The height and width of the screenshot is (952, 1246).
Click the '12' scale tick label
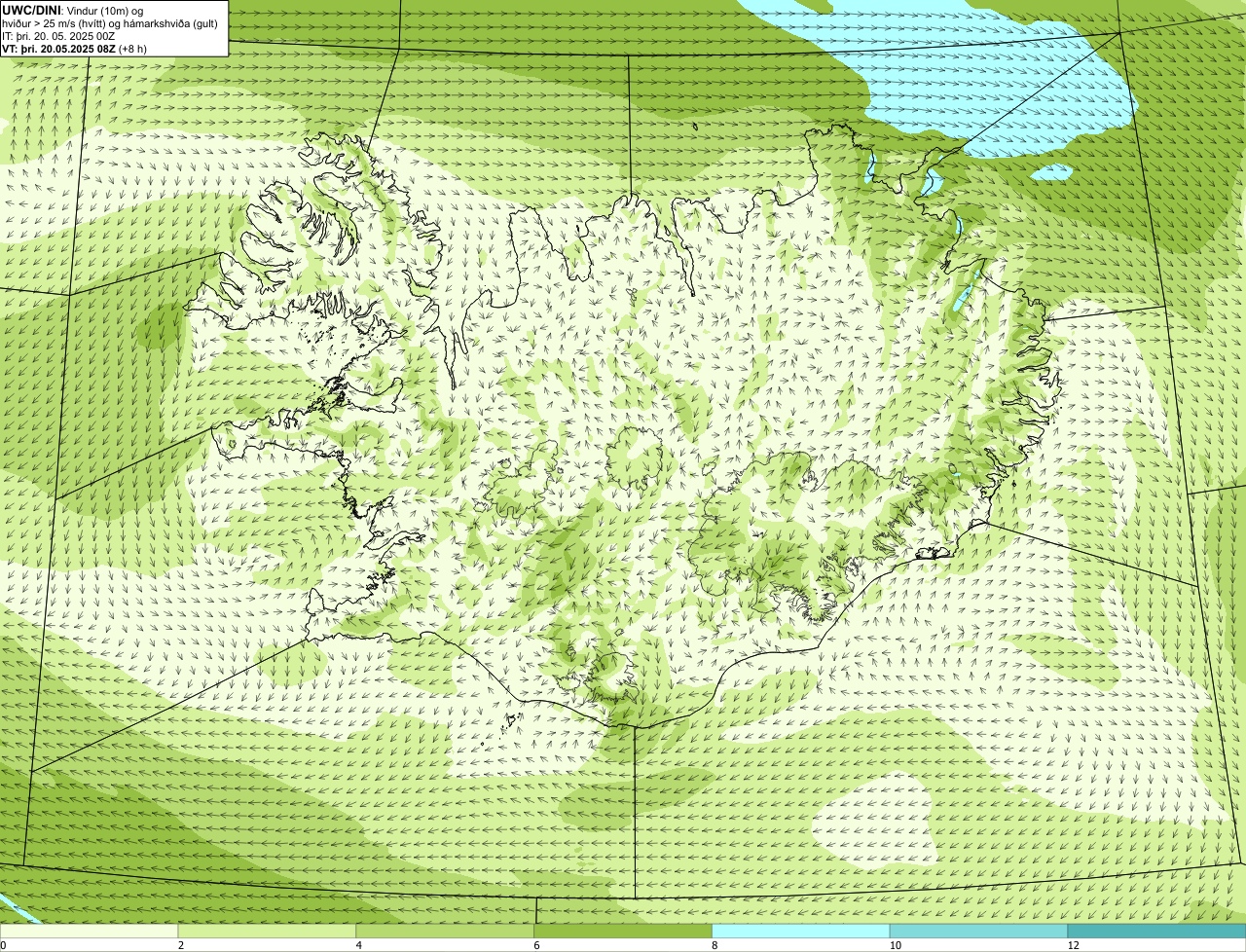1073,945
